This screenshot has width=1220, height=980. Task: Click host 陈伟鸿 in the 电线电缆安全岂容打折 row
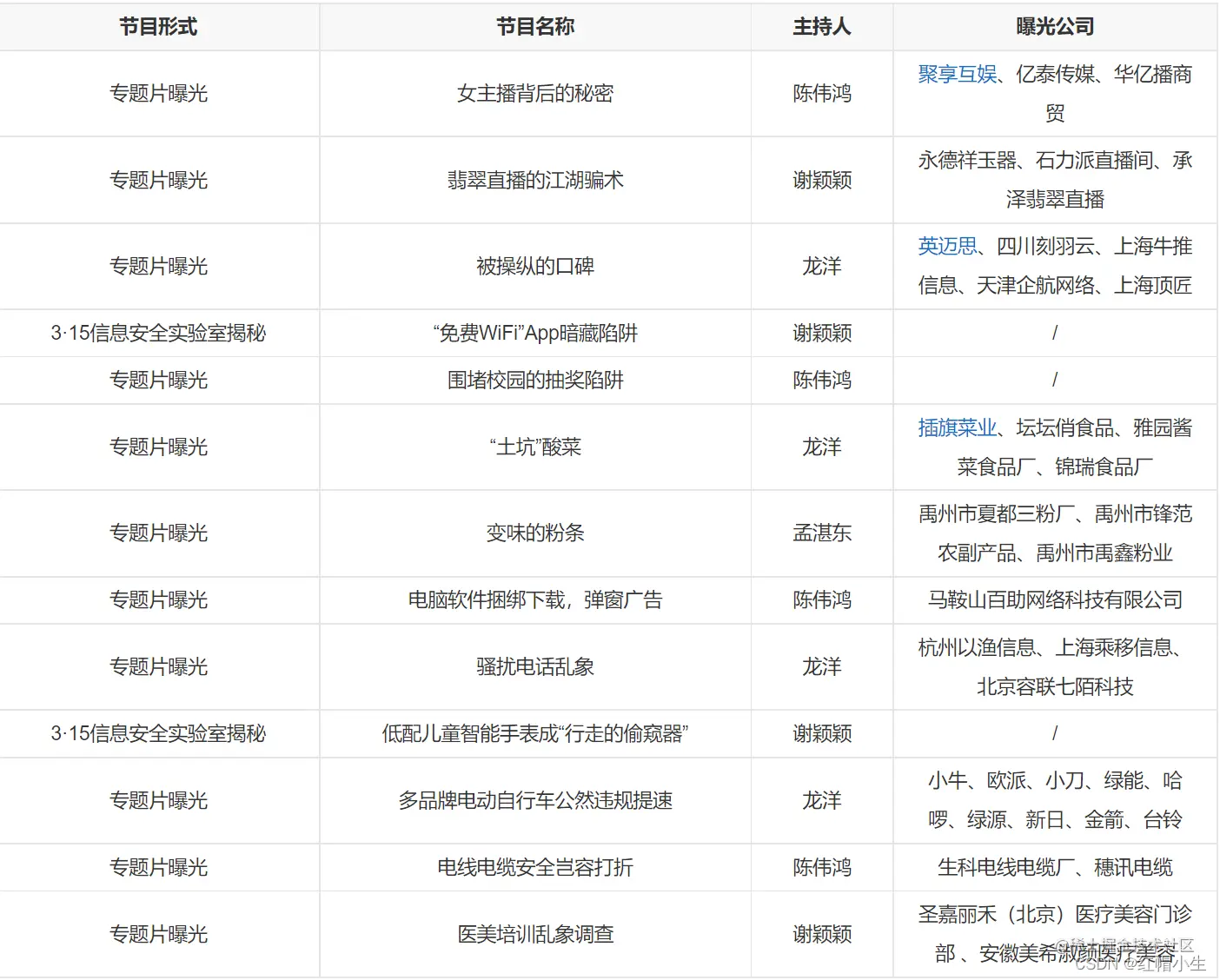[x=822, y=868]
